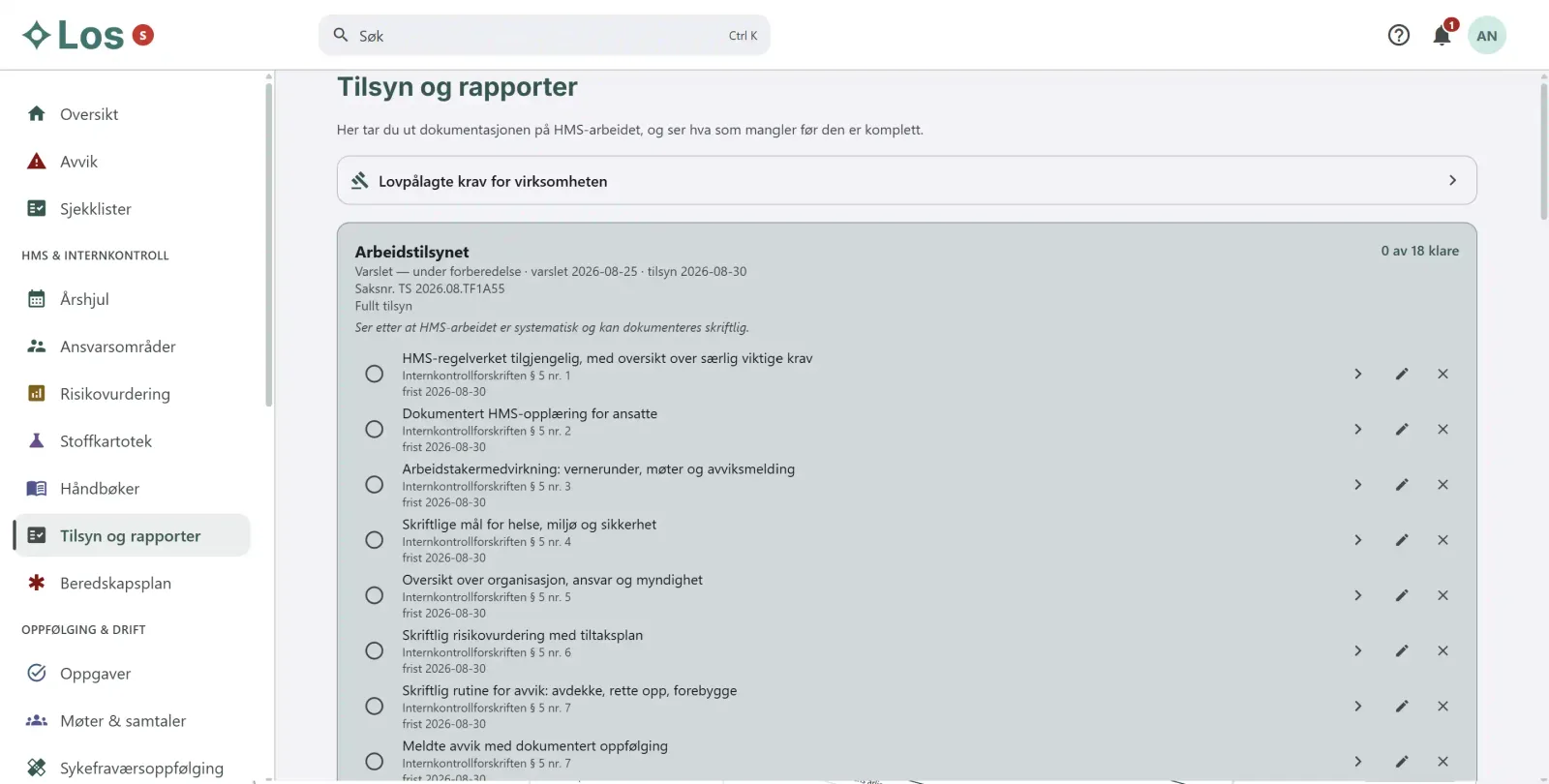Remove the Skriftlig rutine for avvik requirement
This screenshot has height=784, width=1549.
(1443, 706)
